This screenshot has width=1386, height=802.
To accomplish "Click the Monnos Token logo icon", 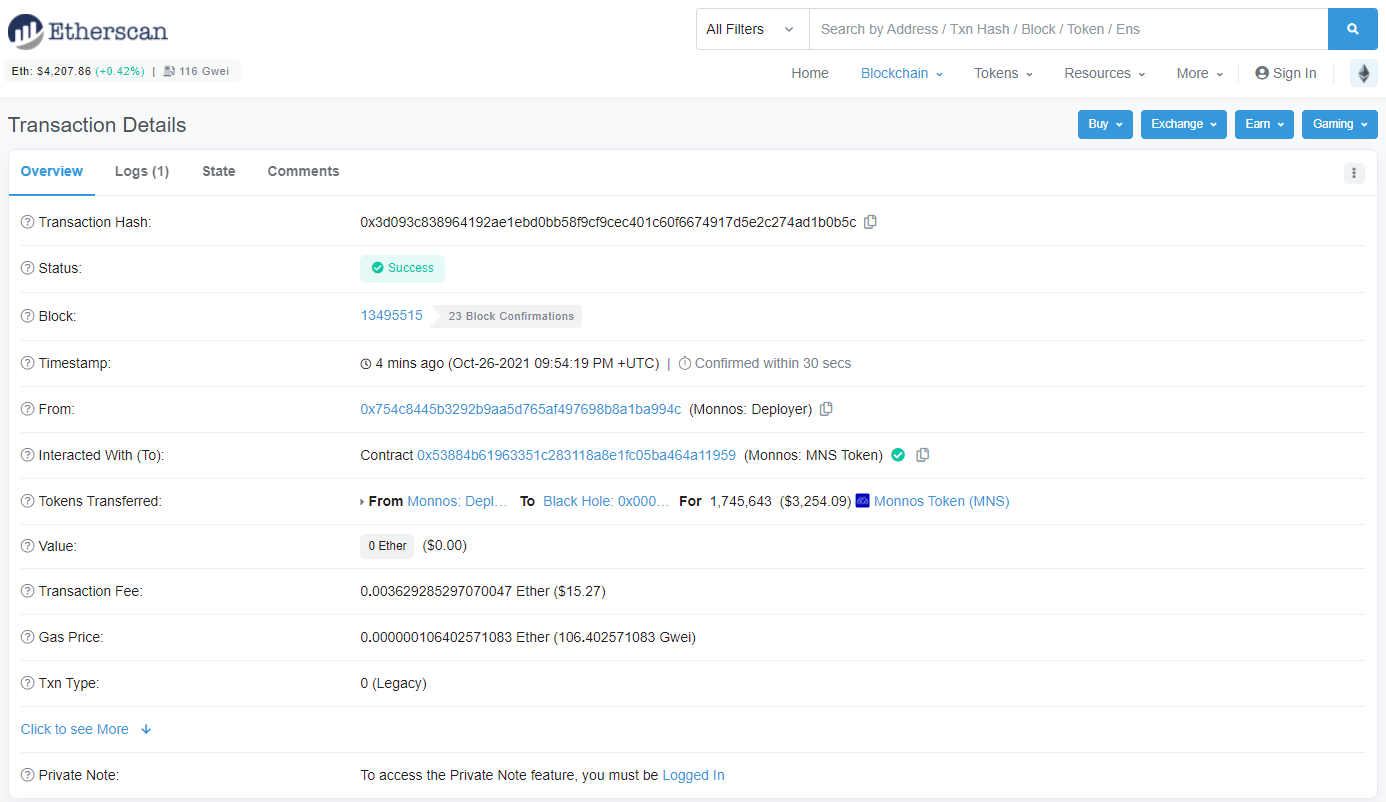I will (x=863, y=501).
